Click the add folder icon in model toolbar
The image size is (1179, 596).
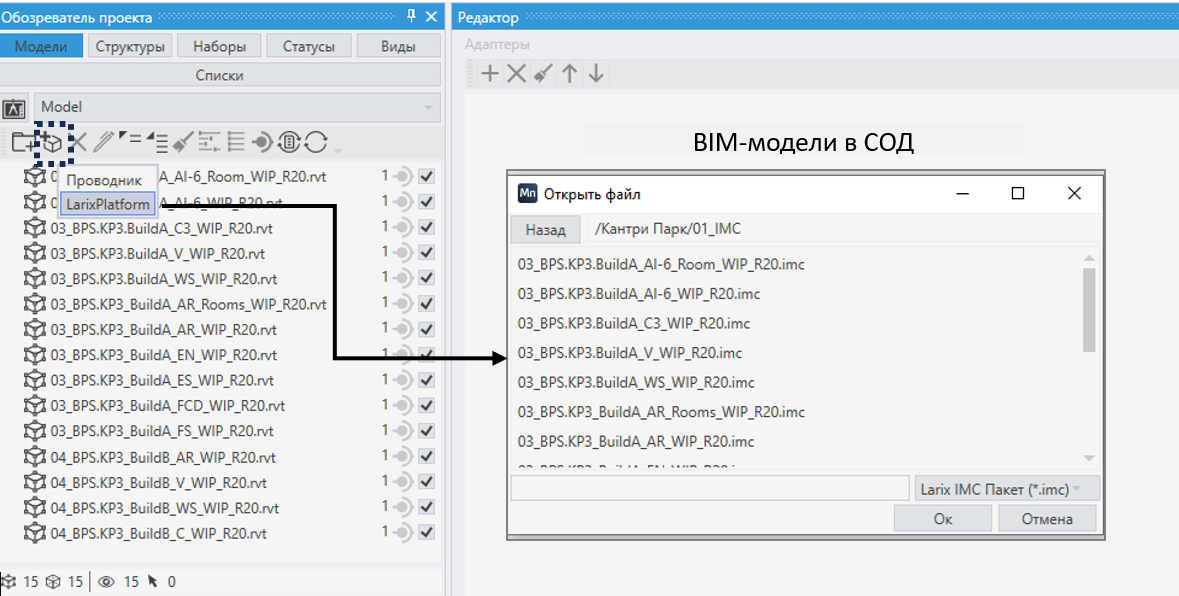[x=22, y=143]
